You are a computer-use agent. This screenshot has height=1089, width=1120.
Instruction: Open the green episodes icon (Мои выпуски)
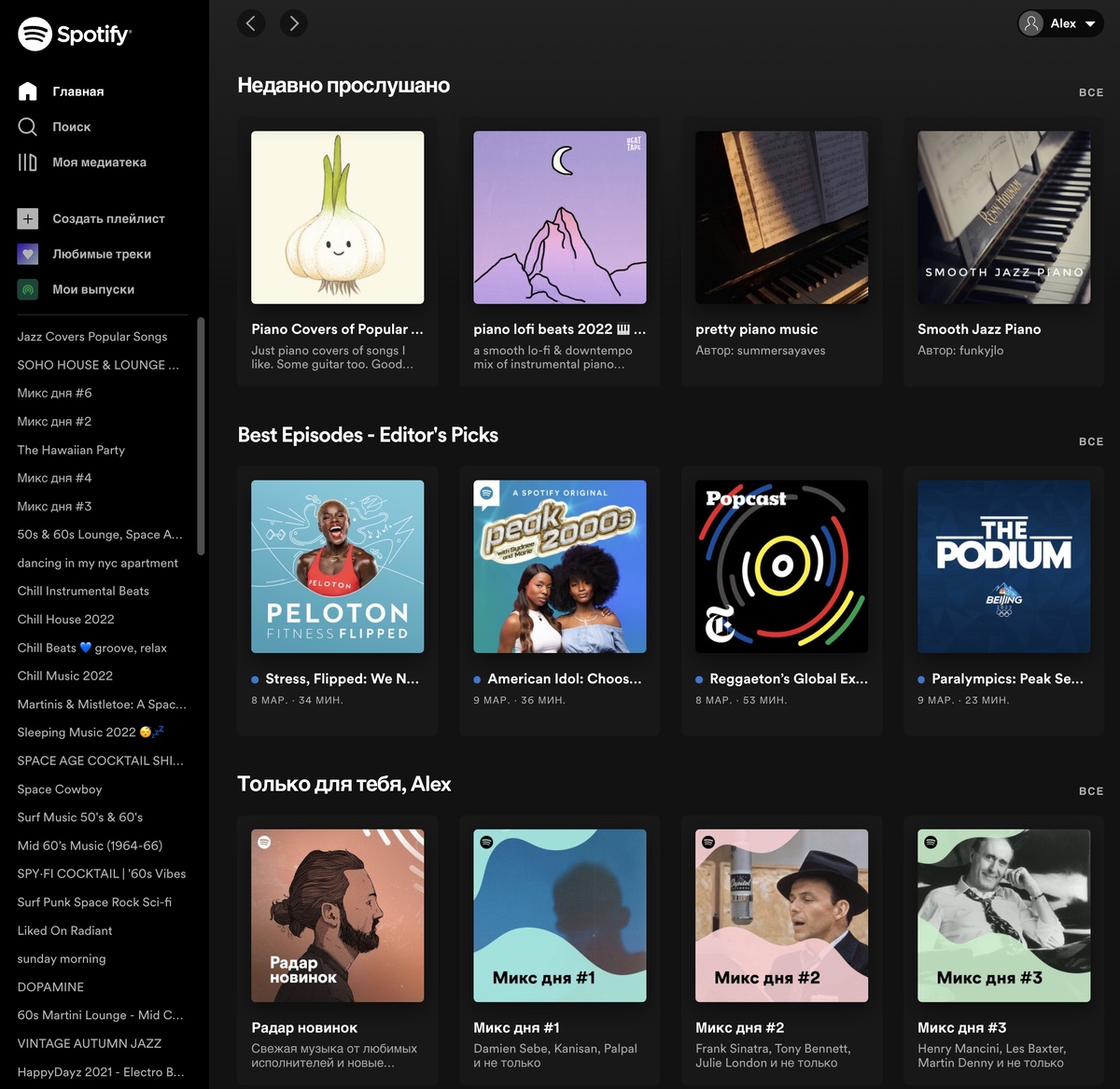(x=28, y=289)
